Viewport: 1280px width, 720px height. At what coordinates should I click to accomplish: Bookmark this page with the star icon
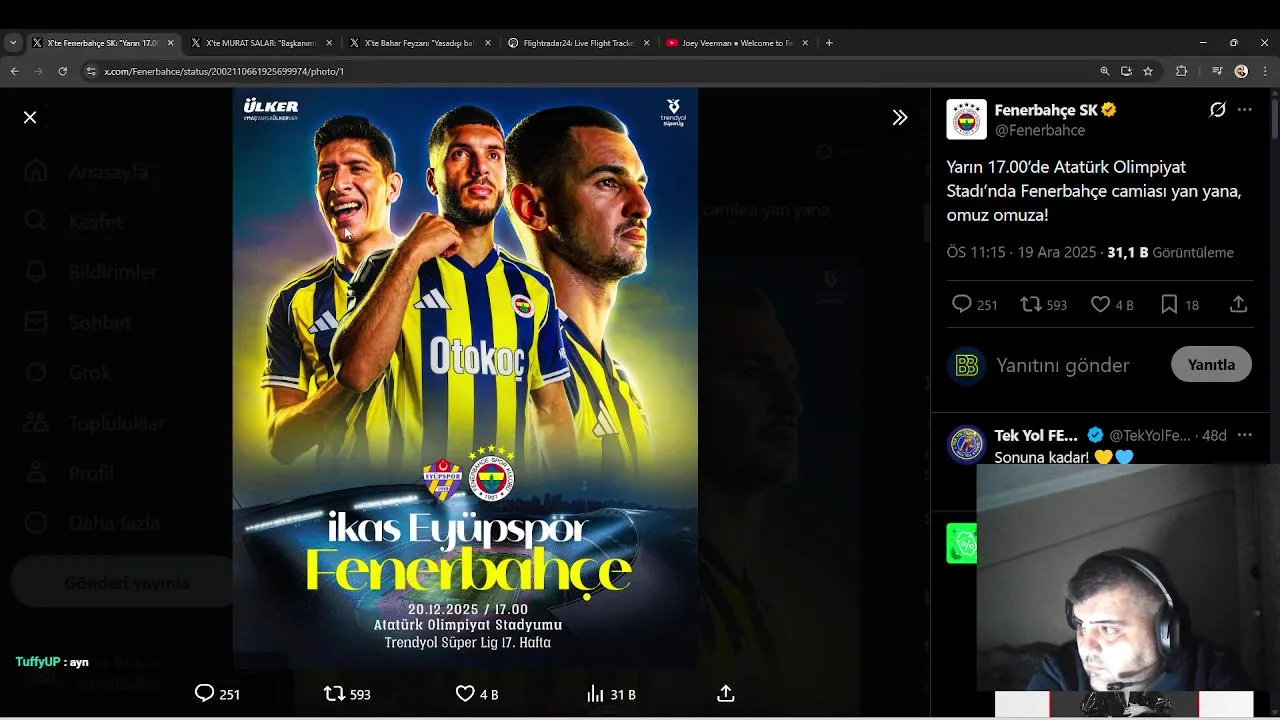[x=1148, y=71]
